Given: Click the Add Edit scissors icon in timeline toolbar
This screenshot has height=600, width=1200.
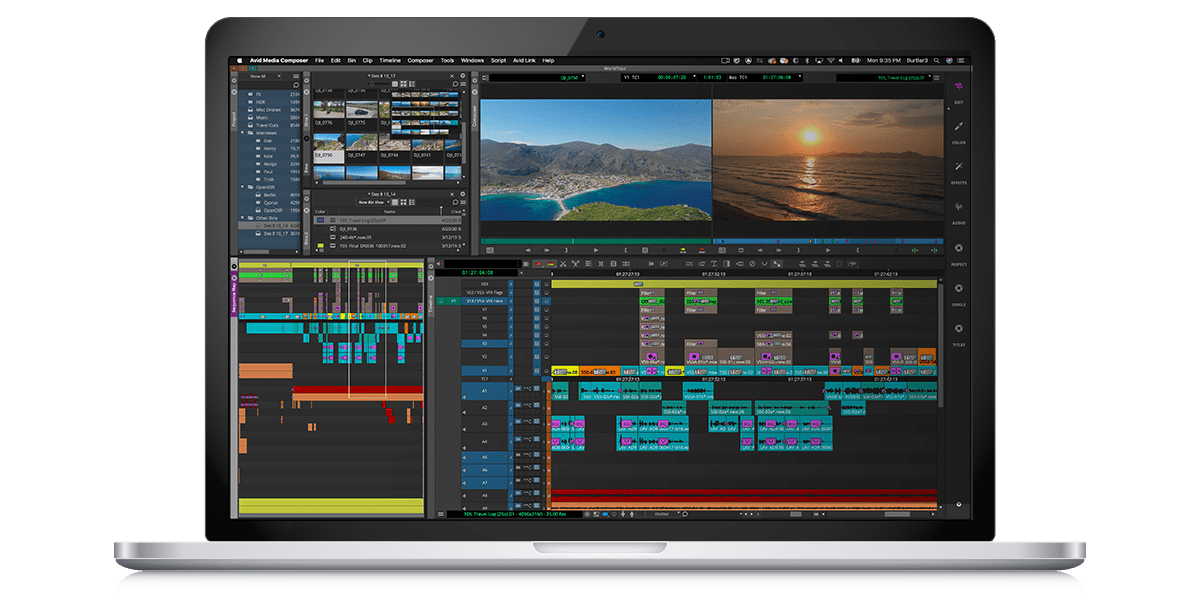Looking at the screenshot, I should 575,263.
